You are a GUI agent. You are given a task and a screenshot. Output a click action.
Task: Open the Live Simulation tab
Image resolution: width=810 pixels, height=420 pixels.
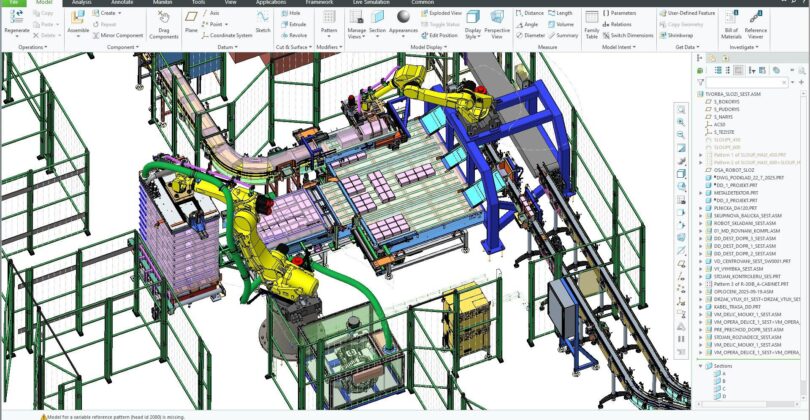(372, 3)
